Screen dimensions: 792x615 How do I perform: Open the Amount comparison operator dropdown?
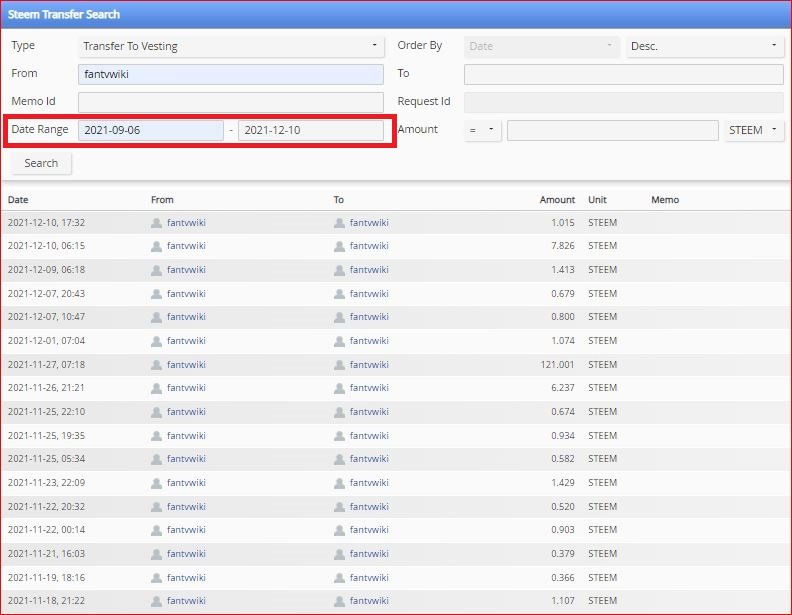482,130
